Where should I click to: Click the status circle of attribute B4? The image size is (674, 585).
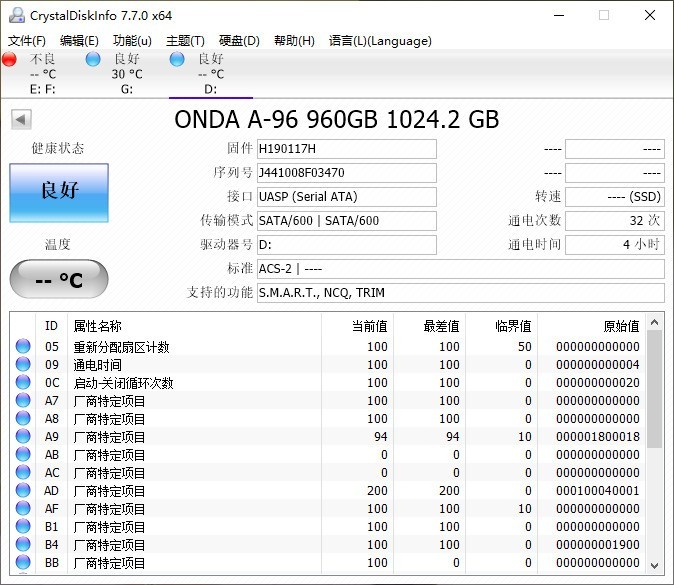tap(23, 544)
